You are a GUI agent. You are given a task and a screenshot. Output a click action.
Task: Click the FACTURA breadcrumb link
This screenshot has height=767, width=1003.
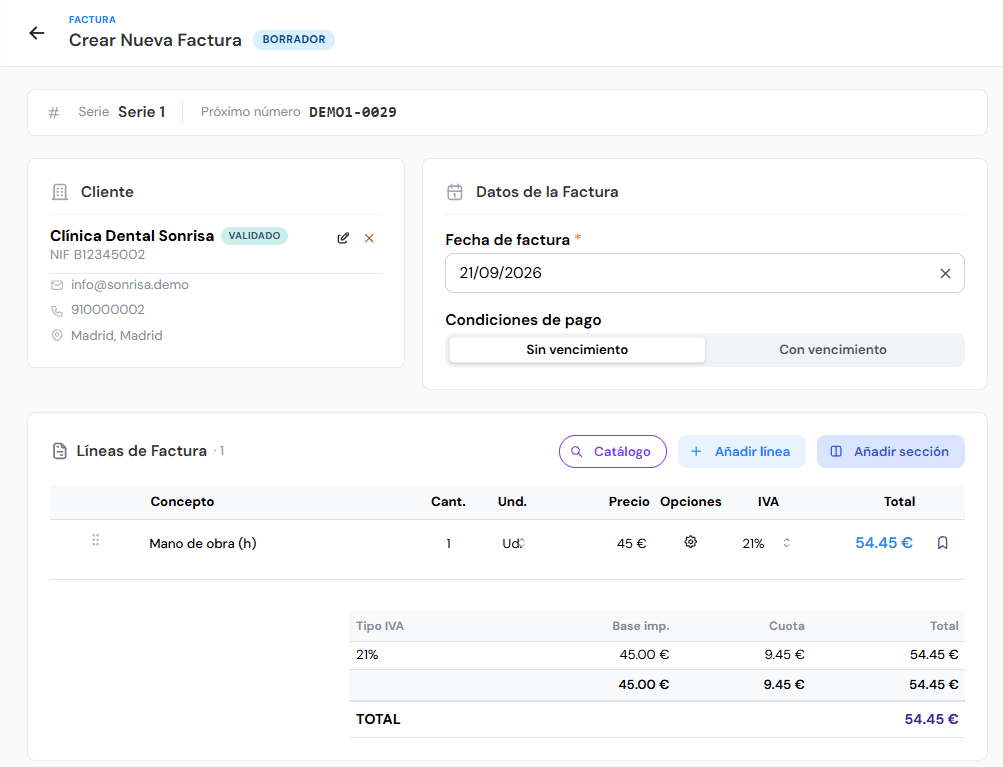[92, 20]
